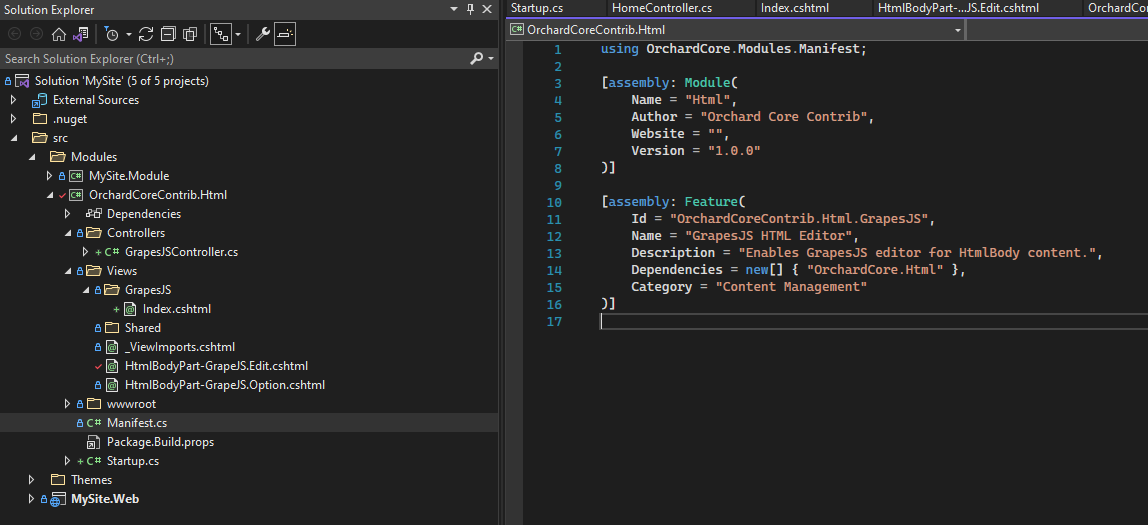
Task: Switch to HtmlBodyPart-...JS.Edit.cshtml tab
Action: 958,8
